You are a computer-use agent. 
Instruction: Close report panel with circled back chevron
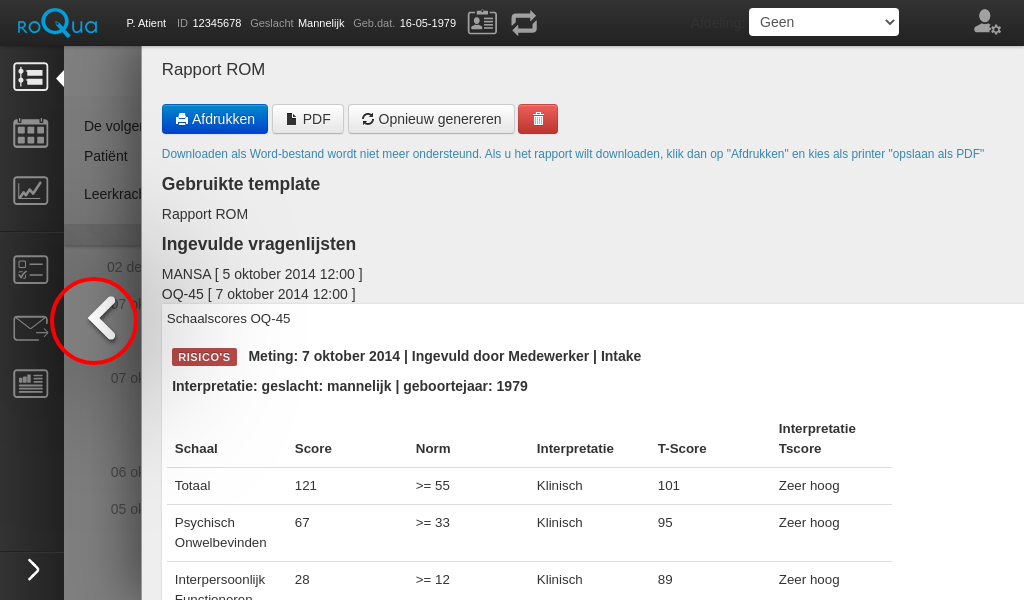click(97, 320)
